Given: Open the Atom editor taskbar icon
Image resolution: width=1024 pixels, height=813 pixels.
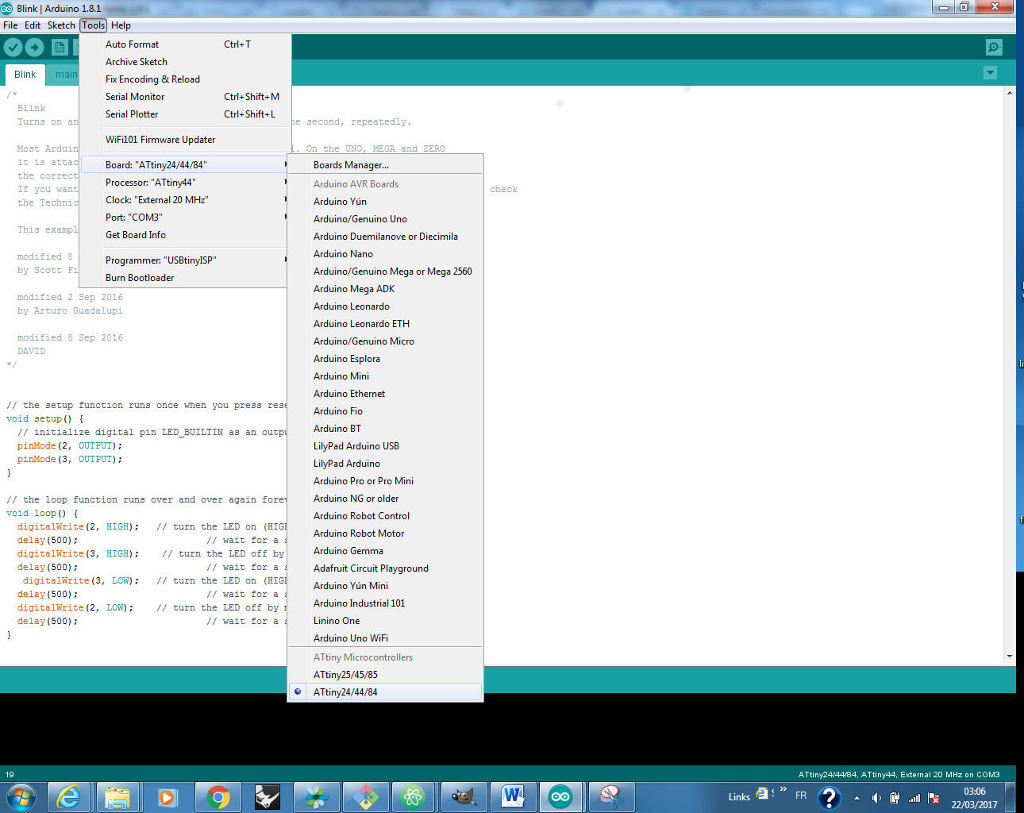Looking at the screenshot, I should tap(413, 797).
